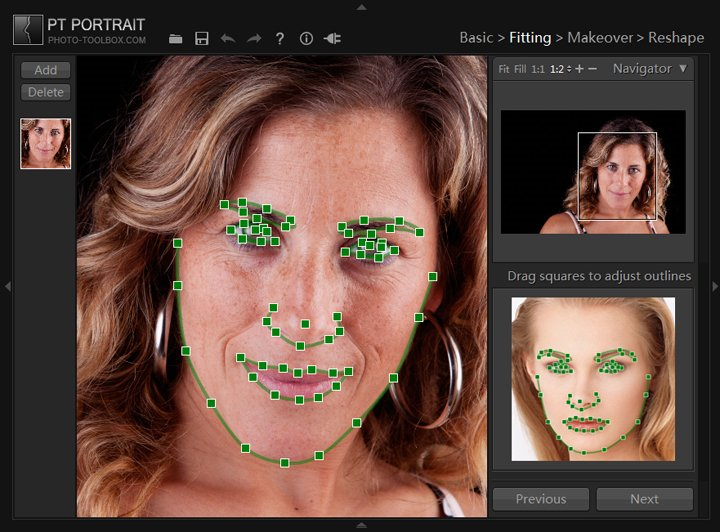Zoom in with the plus icon
The image size is (720, 532).
(x=579, y=69)
